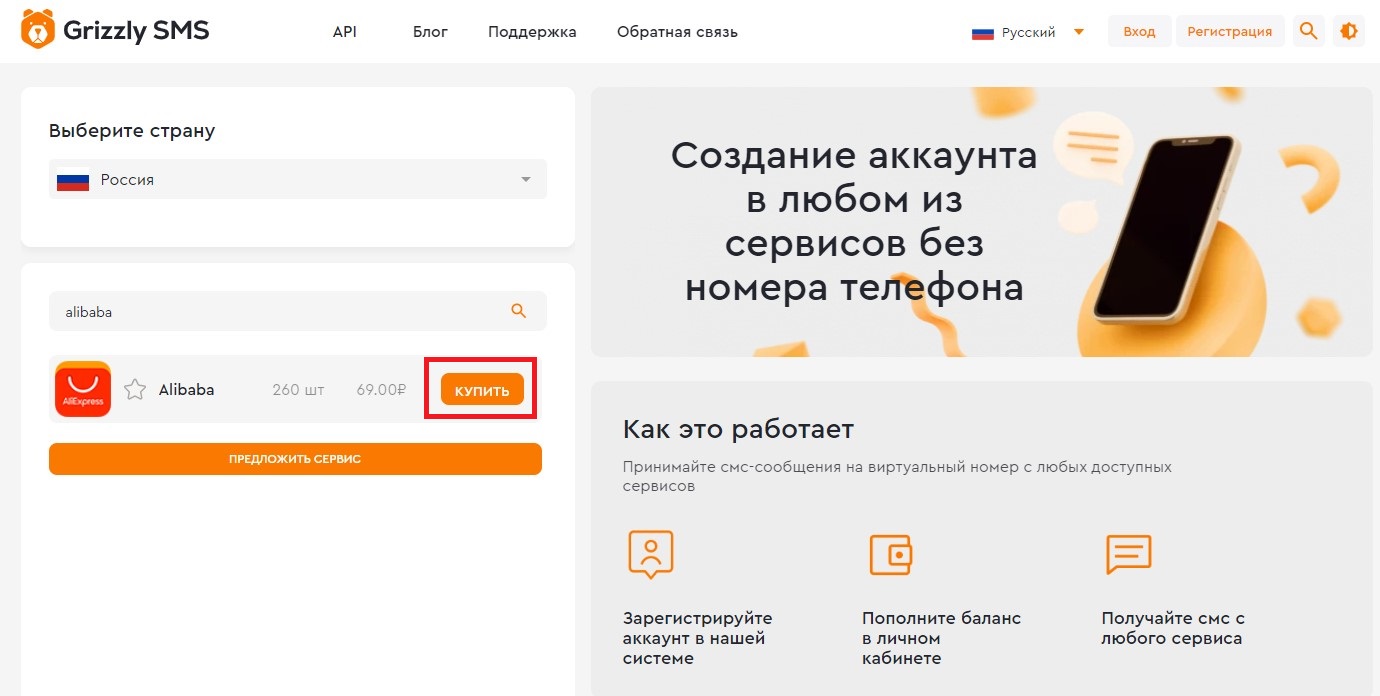Click the register account person icon

point(650,554)
